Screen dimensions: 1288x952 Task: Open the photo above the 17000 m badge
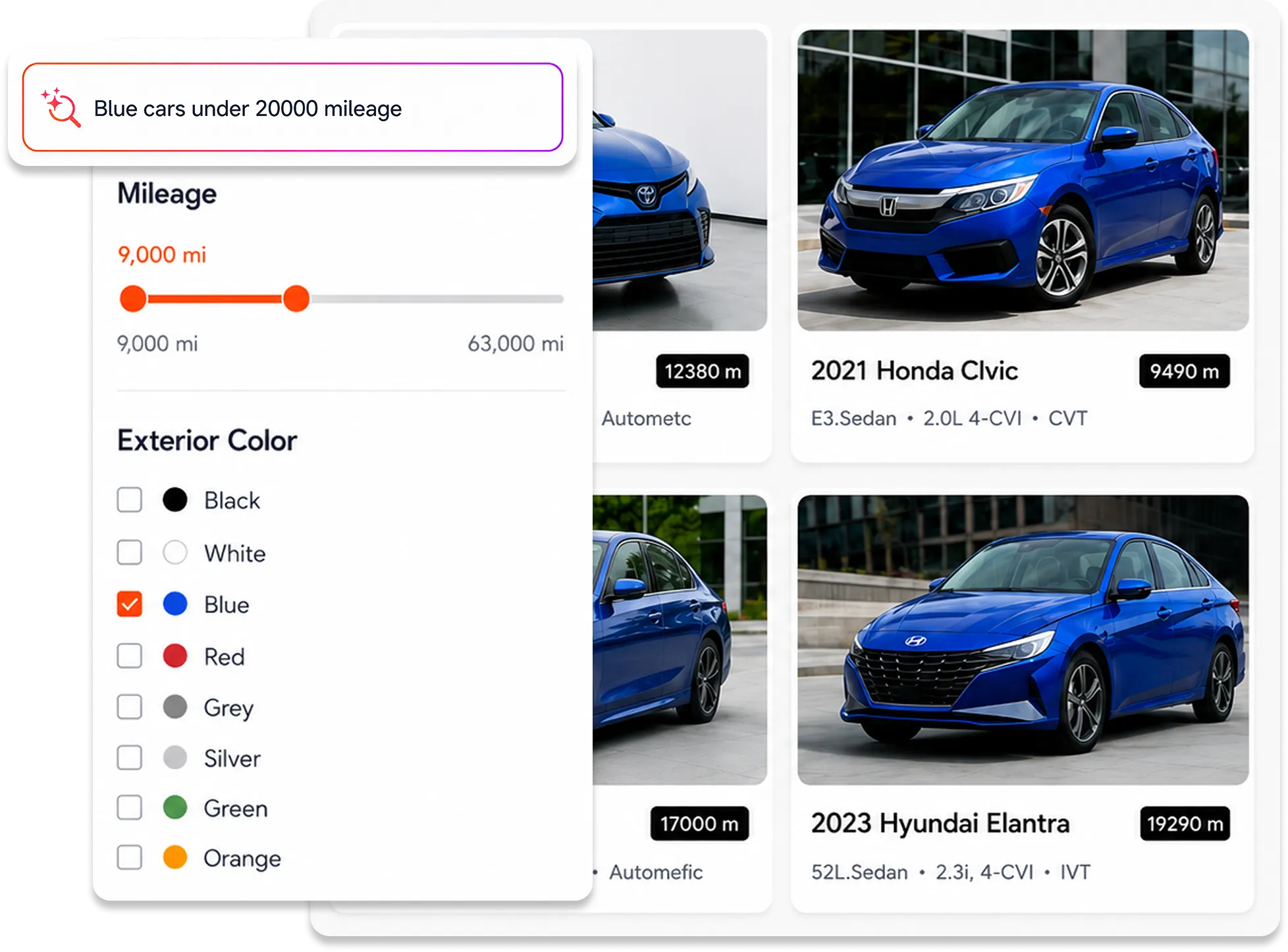pyautogui.click(x=680, y=640)
